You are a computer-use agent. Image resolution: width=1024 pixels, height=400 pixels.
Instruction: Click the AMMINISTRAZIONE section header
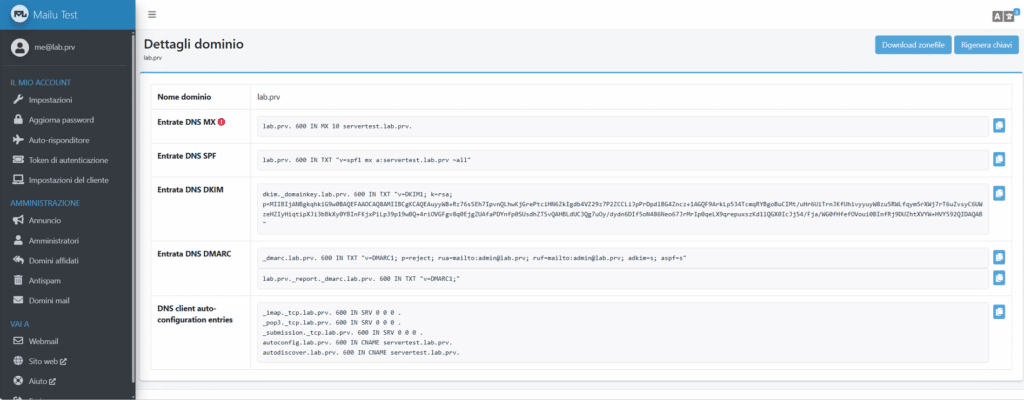click(x=45, y=203)
